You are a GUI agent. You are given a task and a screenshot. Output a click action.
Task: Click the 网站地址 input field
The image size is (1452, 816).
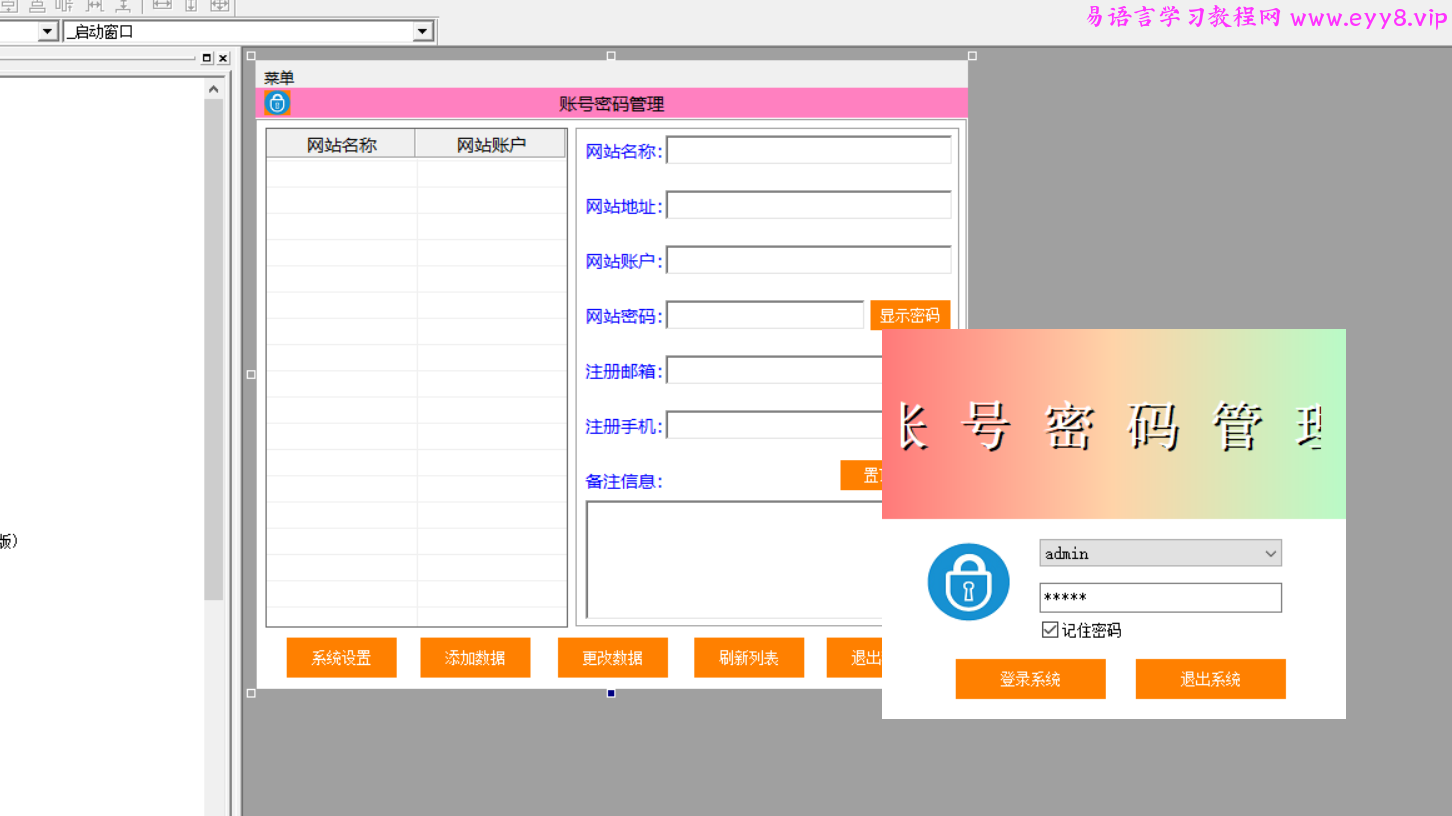click(x=809, y=205)
